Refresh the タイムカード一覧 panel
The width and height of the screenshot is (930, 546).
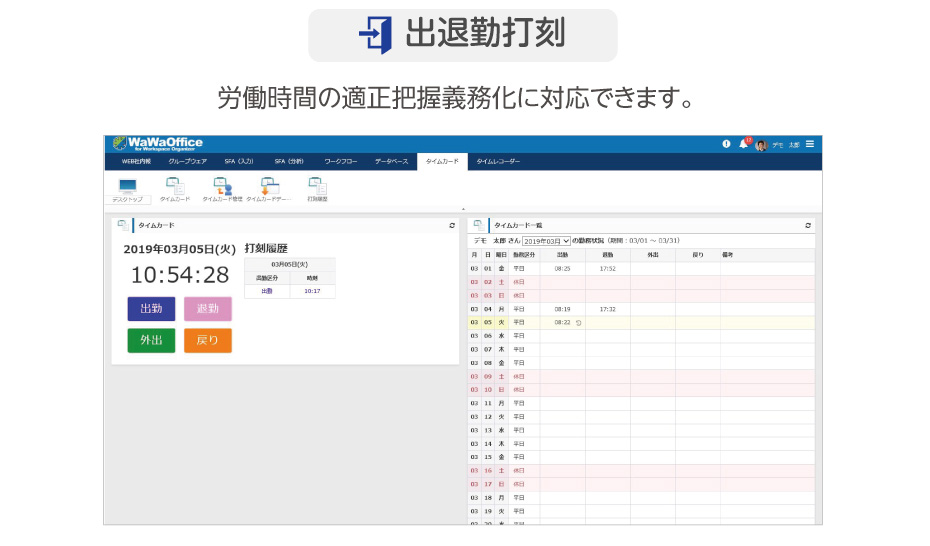point(808,226)
